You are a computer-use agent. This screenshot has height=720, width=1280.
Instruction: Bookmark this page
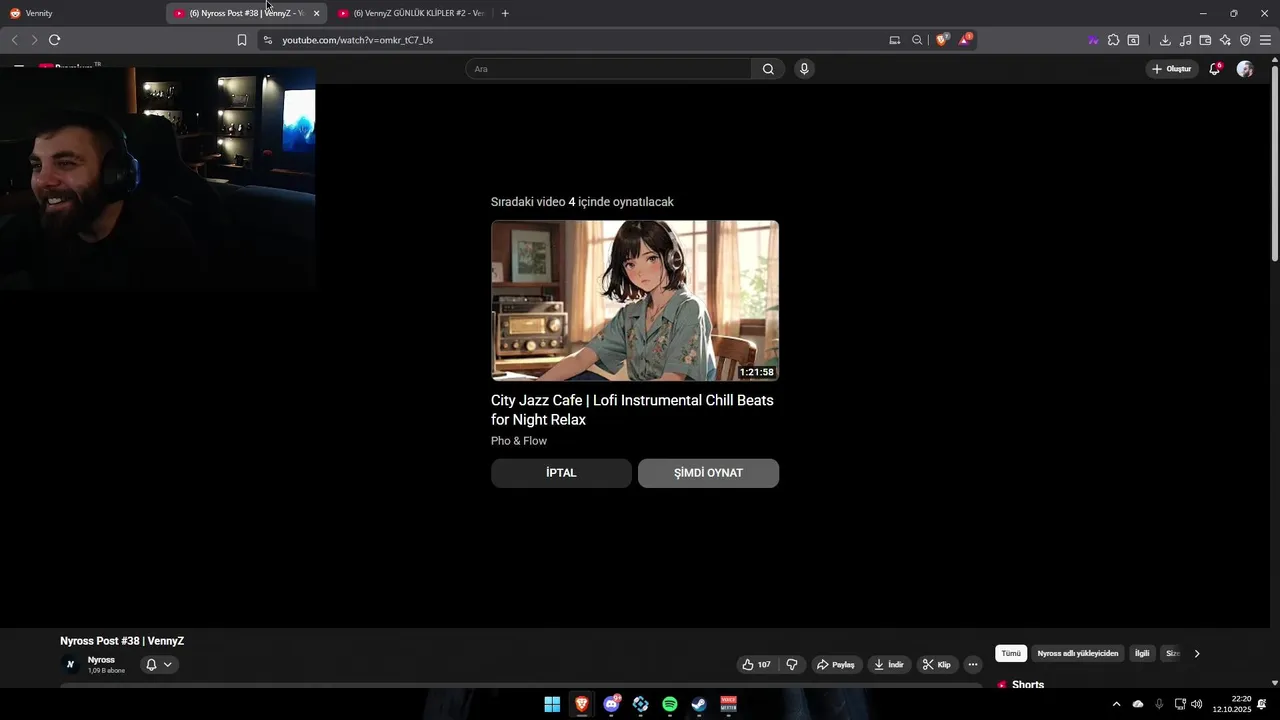click(242, 40)
